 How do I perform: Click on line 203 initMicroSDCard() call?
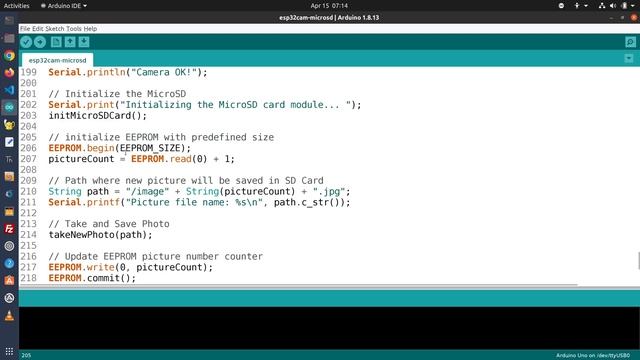point(98,116)
